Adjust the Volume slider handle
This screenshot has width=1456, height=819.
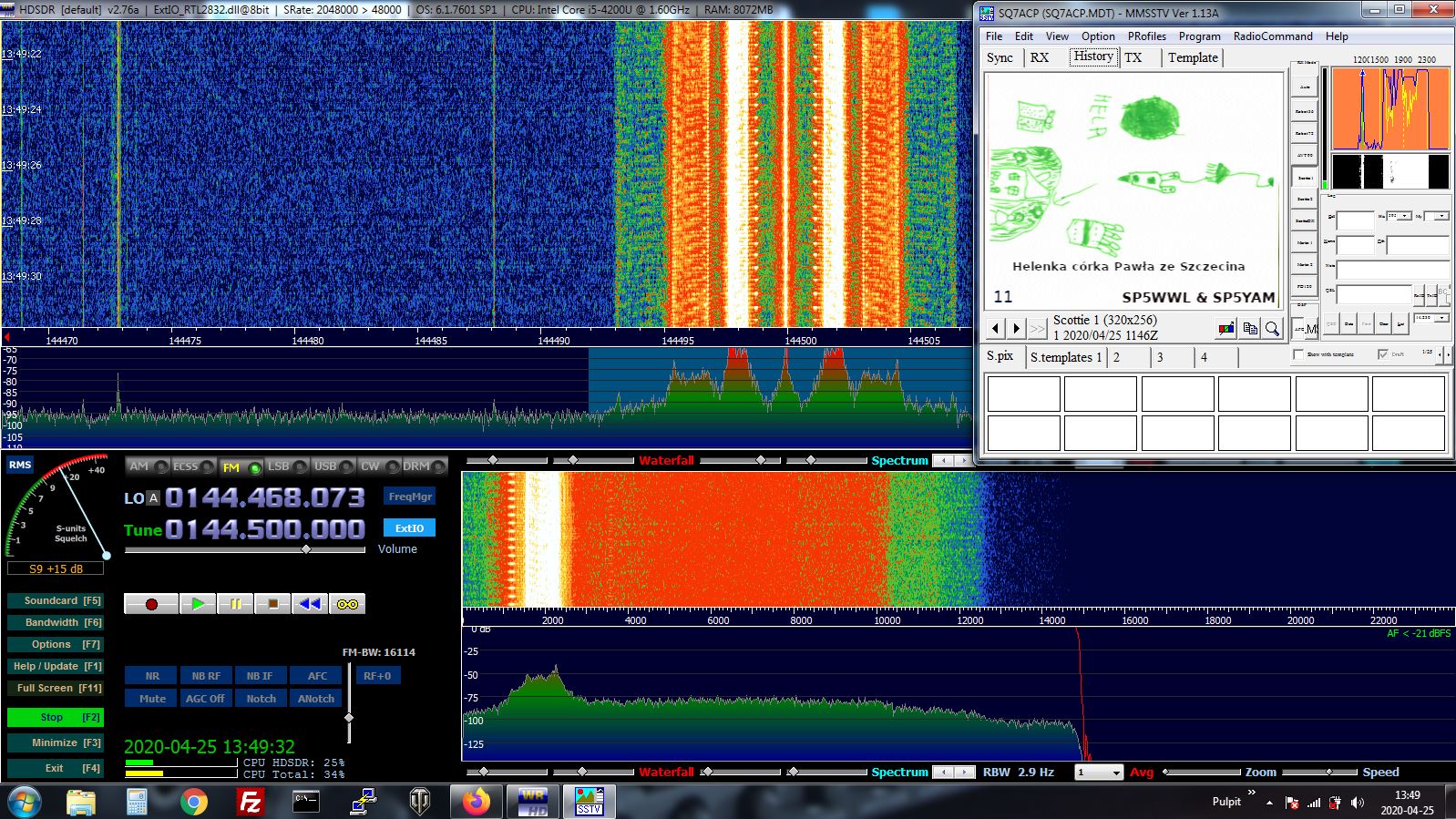[306, 549]
